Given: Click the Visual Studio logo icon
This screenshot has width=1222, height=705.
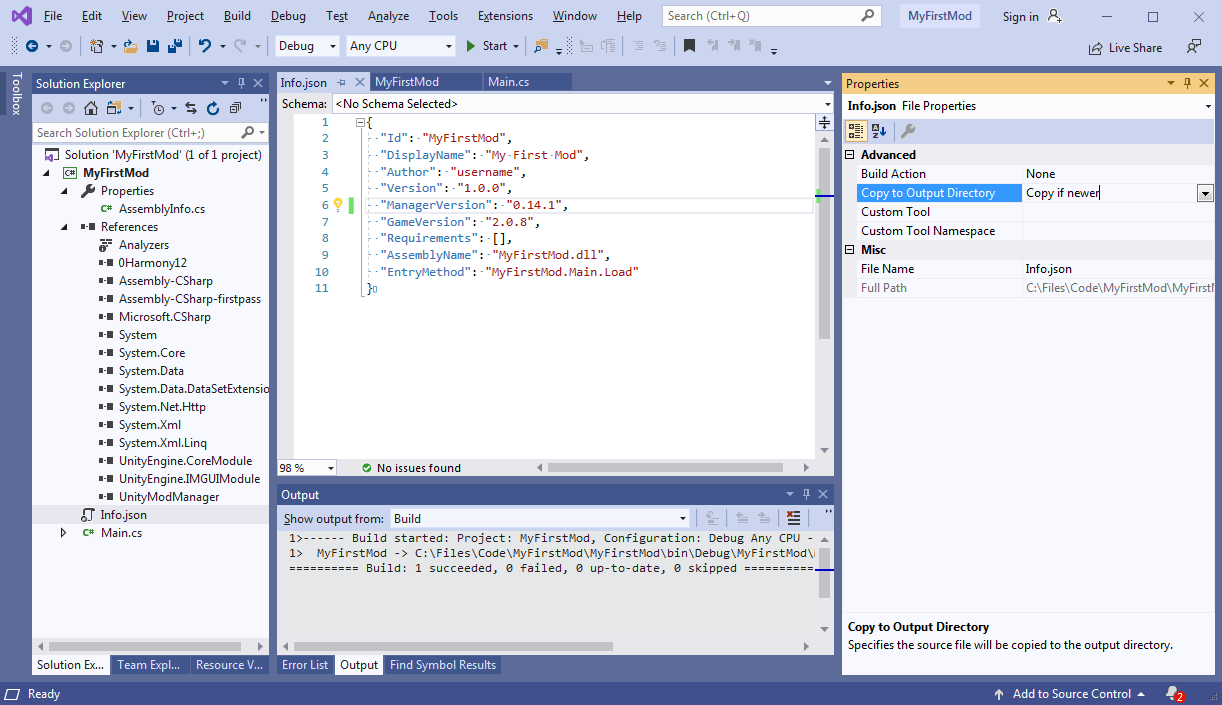Looking at the screenshot, I should 20,16.
